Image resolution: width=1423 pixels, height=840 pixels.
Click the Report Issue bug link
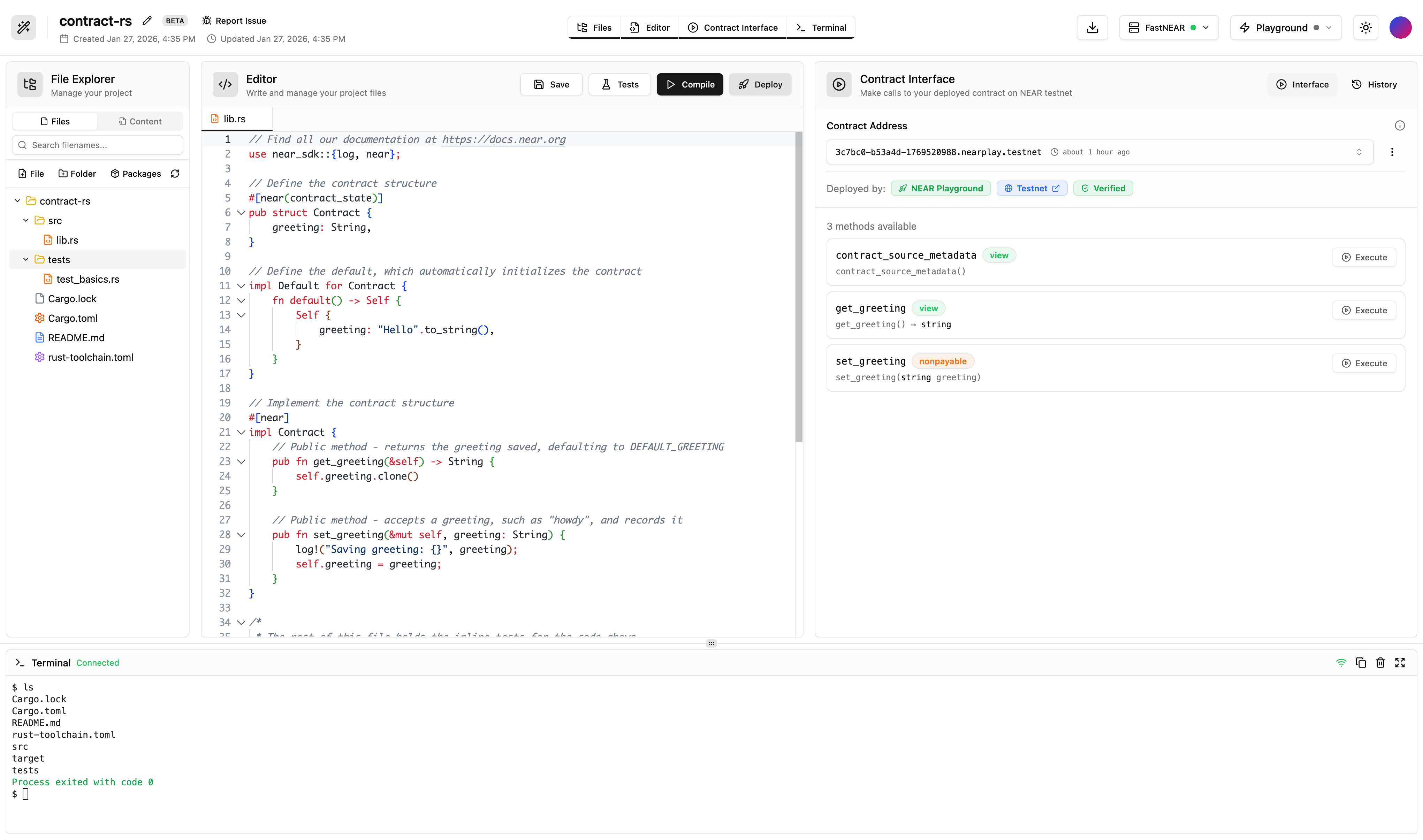click(234, 21)
